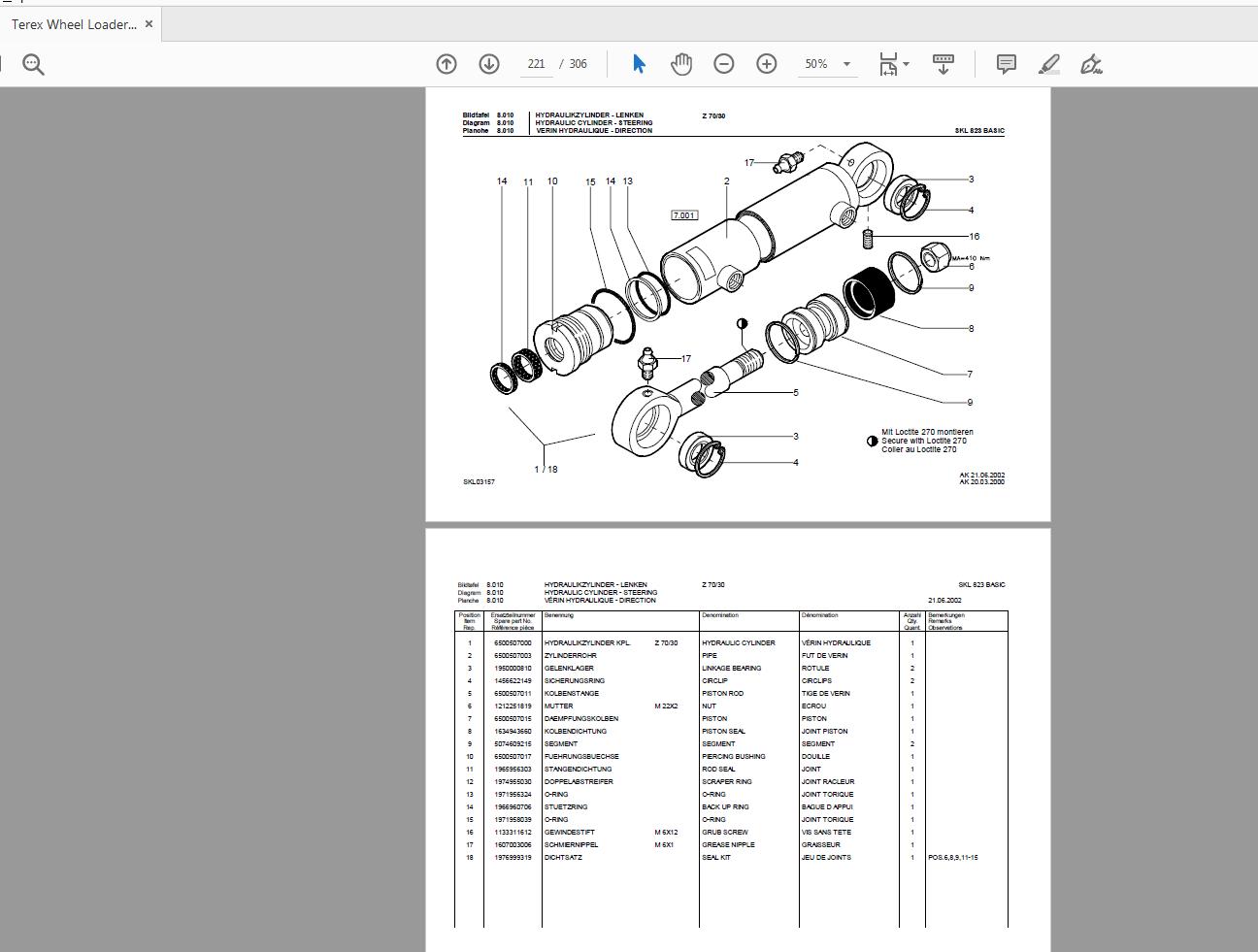This screenshot has width=1258, height=952.
Task: Open the page fit options dropdown arrow
Action: click(x=905, y=64)
